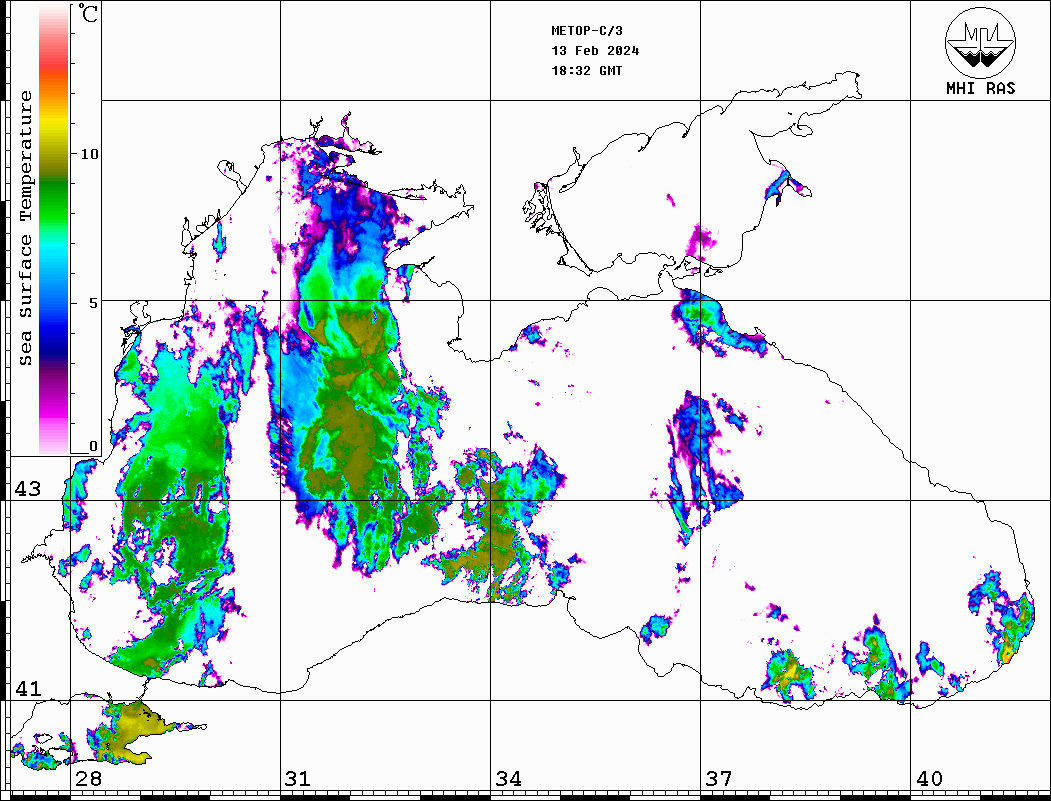Click the 'MHI RAS' caption text
Screen dimensions: 1051x801
(981, 88)
